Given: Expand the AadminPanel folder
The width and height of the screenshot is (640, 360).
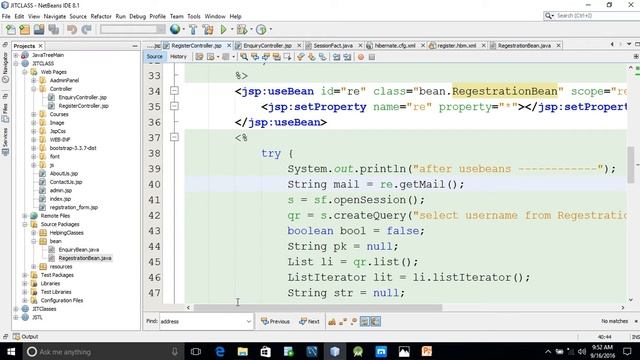Looking at the screenshot, I should pyautogui.click(x=34, y=80).
